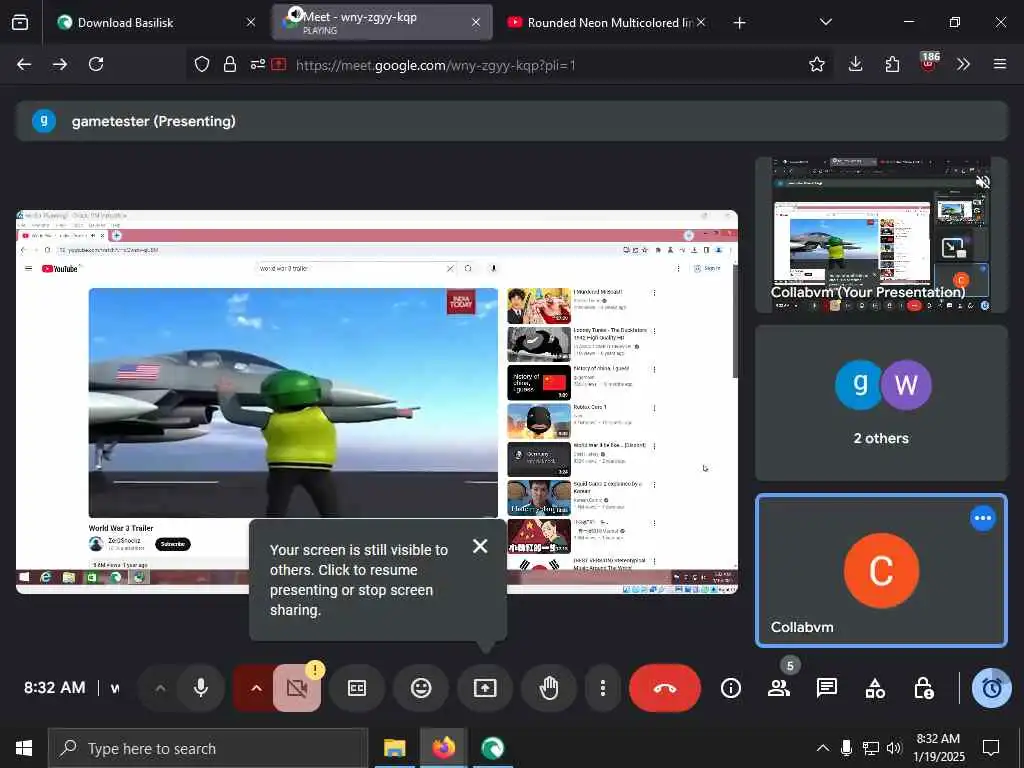The image size is (1024, 768).
Task: Show the participants people panel
Action: (778, 688)
